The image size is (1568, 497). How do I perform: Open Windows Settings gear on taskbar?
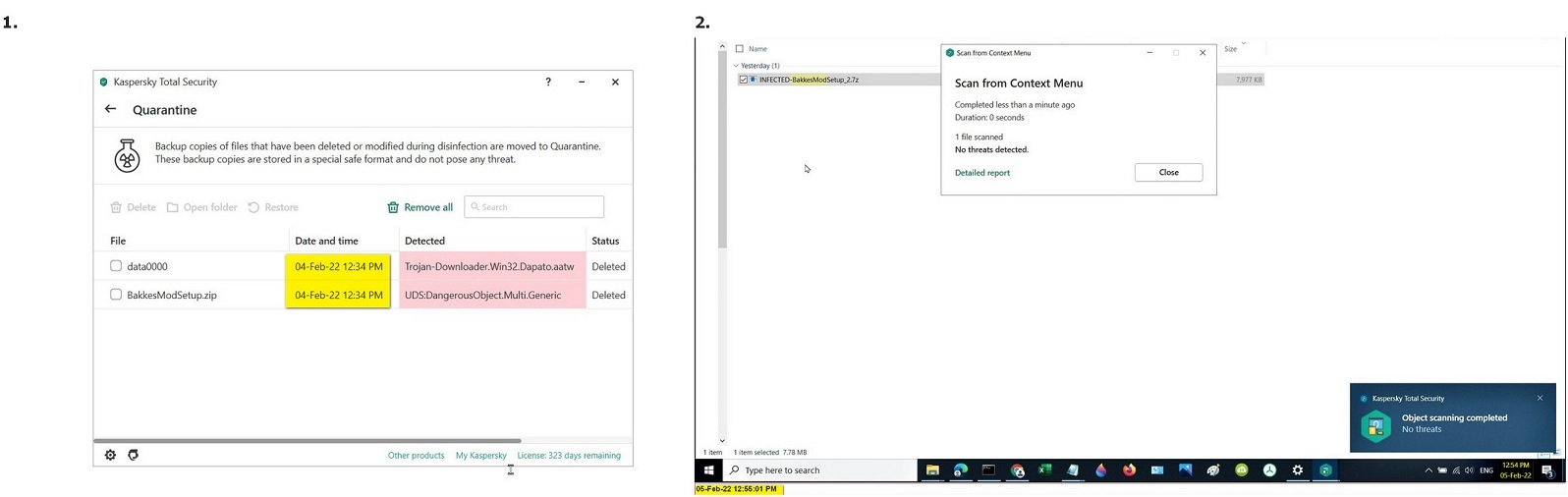(x=1298, y=470)
